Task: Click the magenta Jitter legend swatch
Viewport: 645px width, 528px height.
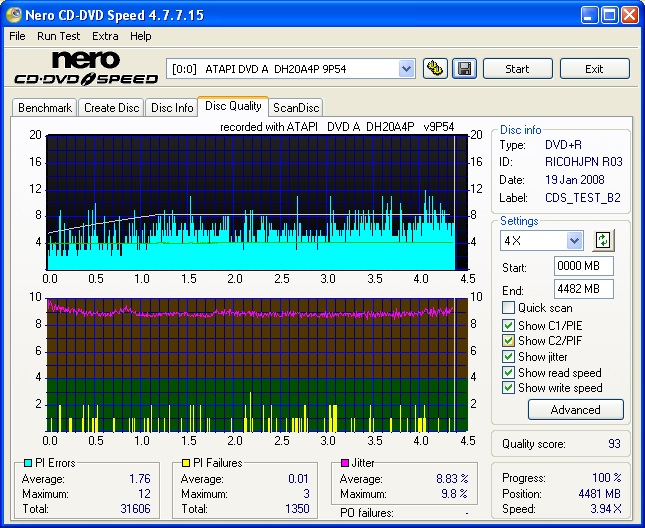Action: pyautogui.click(x=345, y=463)
